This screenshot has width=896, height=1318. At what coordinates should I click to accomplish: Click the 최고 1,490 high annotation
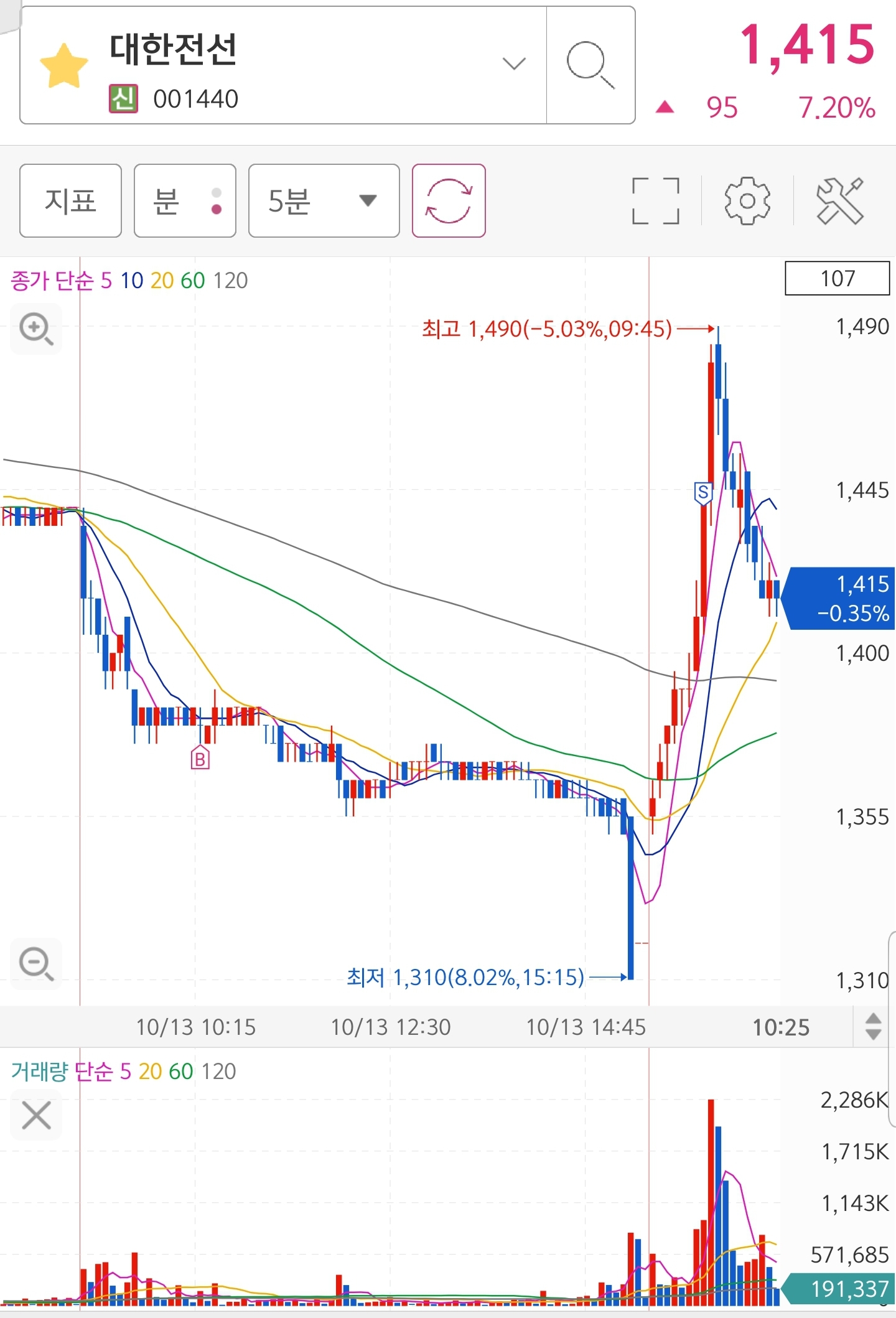547,329
